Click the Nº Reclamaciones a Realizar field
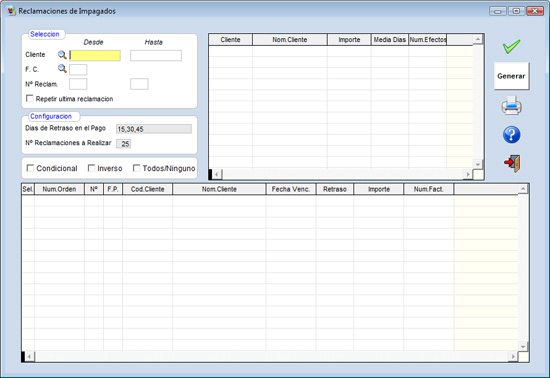This screenshot has height=378, width=550. 123,143
